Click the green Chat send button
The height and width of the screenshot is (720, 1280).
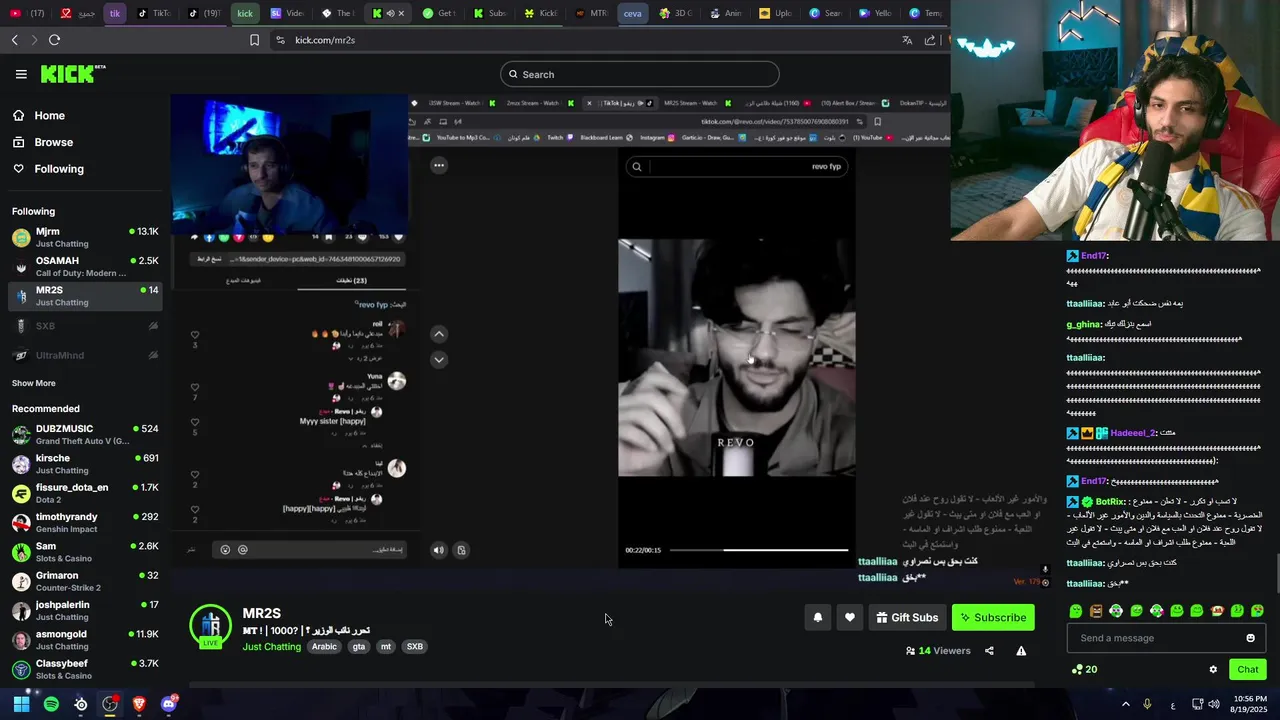click(1247, 670)
